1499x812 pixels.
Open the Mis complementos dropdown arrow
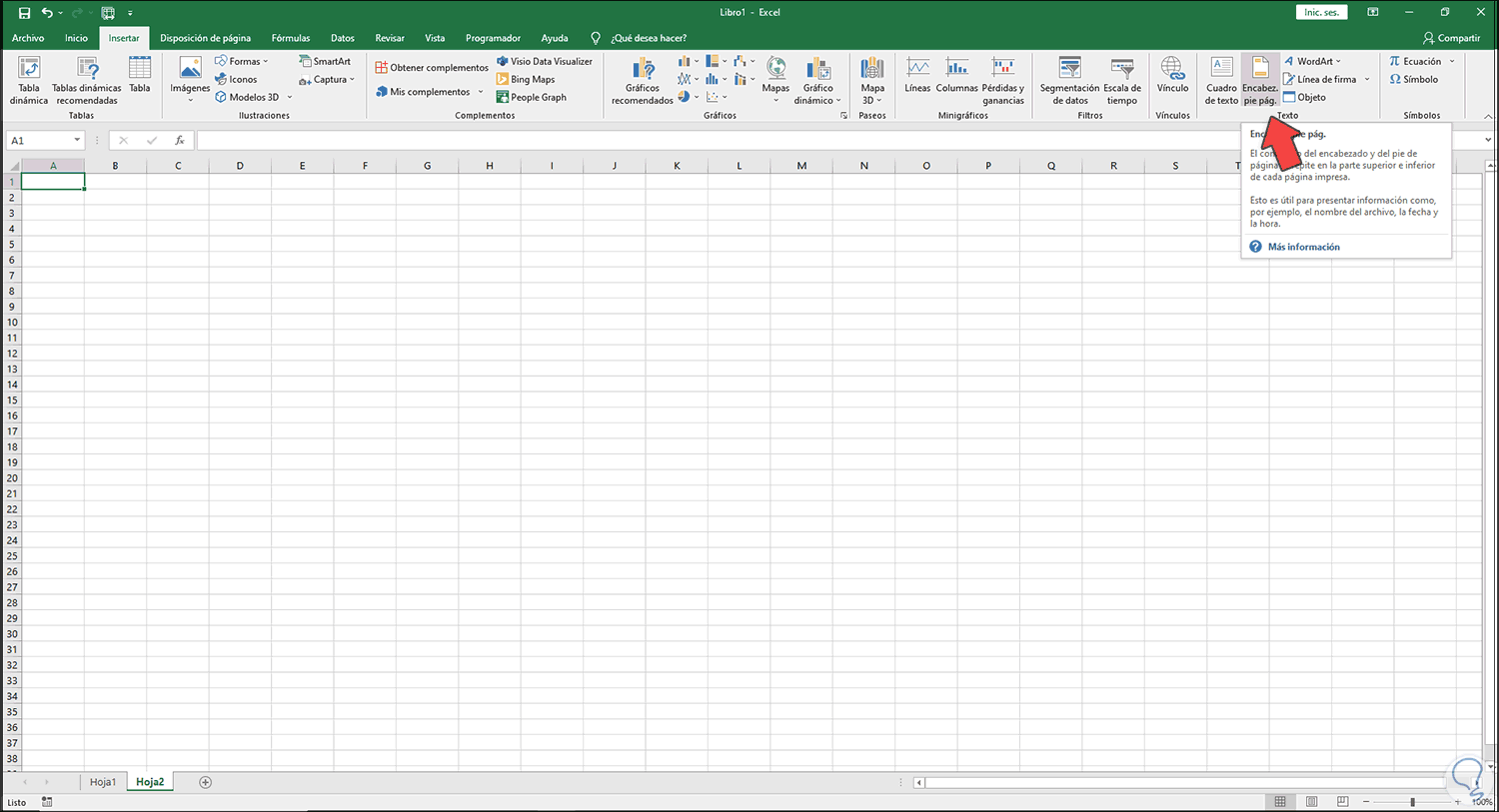click(x=481, y=92)
